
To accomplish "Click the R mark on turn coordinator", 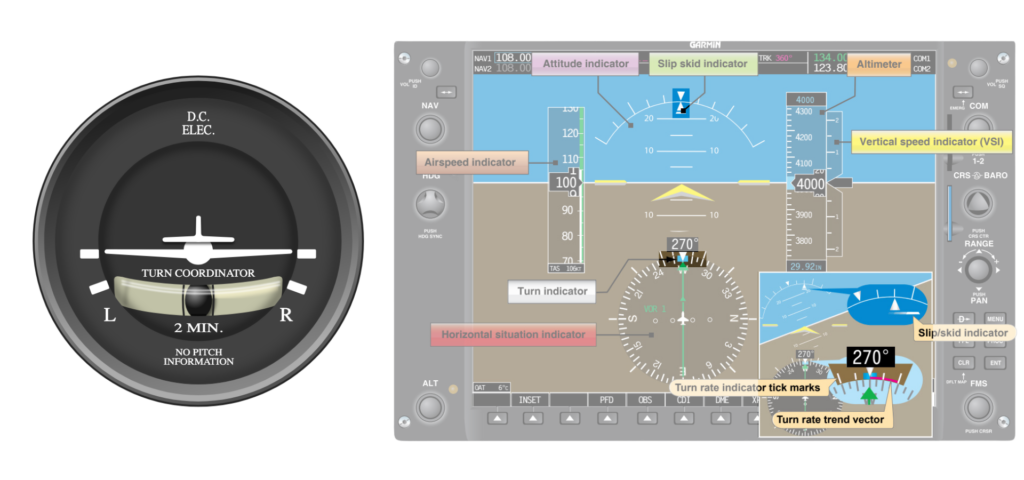I will tap(286, 315).
